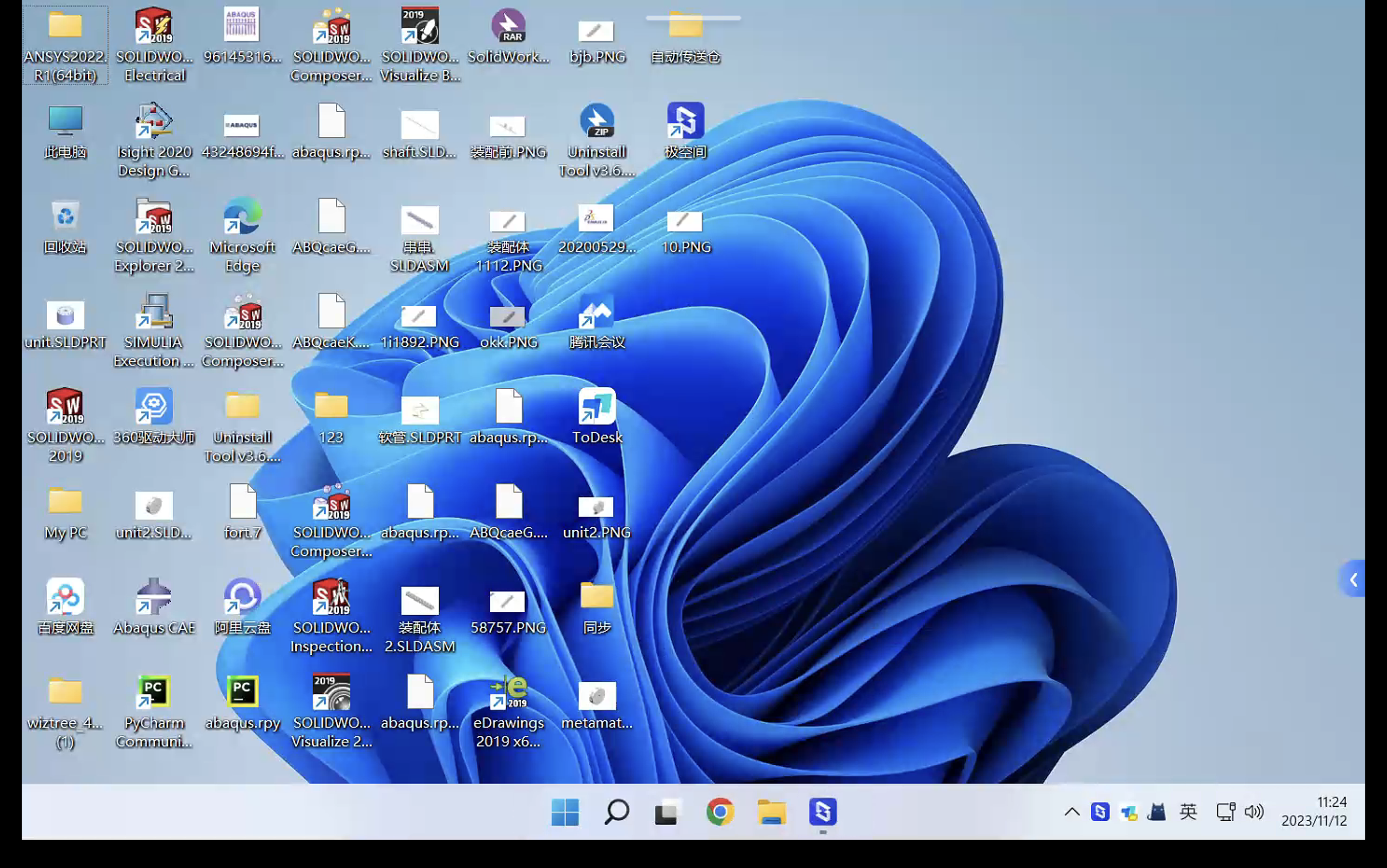Launch SOLIDWORKS 2019 desktop icon
This screenshot has width=1387, height=868.
pos(65,426)
